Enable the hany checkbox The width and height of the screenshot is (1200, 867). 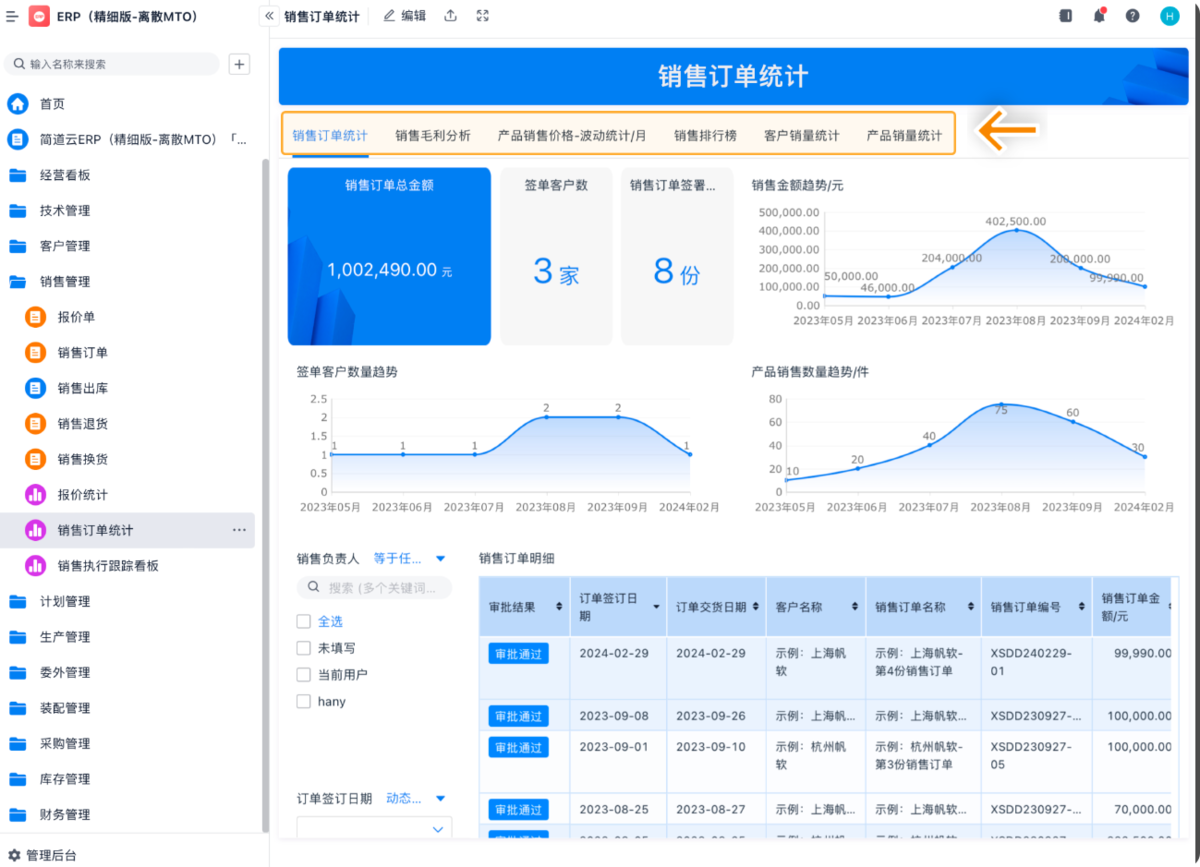(304, 702)
